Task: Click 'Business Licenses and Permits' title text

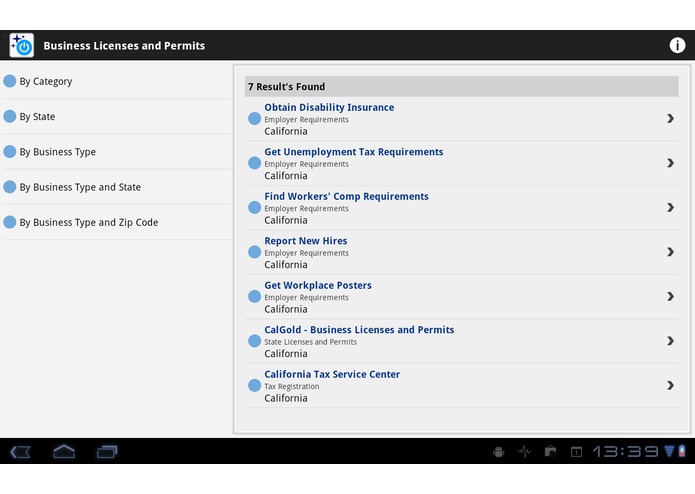Action: click(x=124, y=46)
